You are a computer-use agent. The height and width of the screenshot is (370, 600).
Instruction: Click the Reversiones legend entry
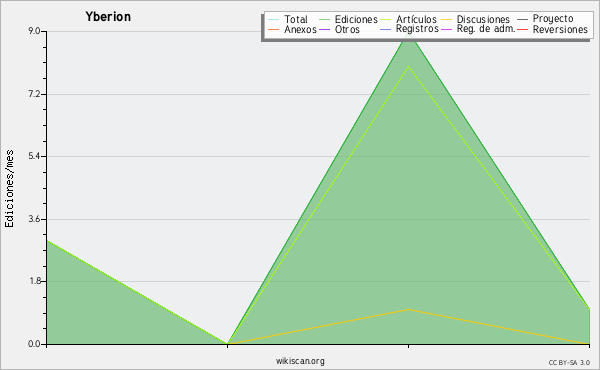(x=560, y=30)
